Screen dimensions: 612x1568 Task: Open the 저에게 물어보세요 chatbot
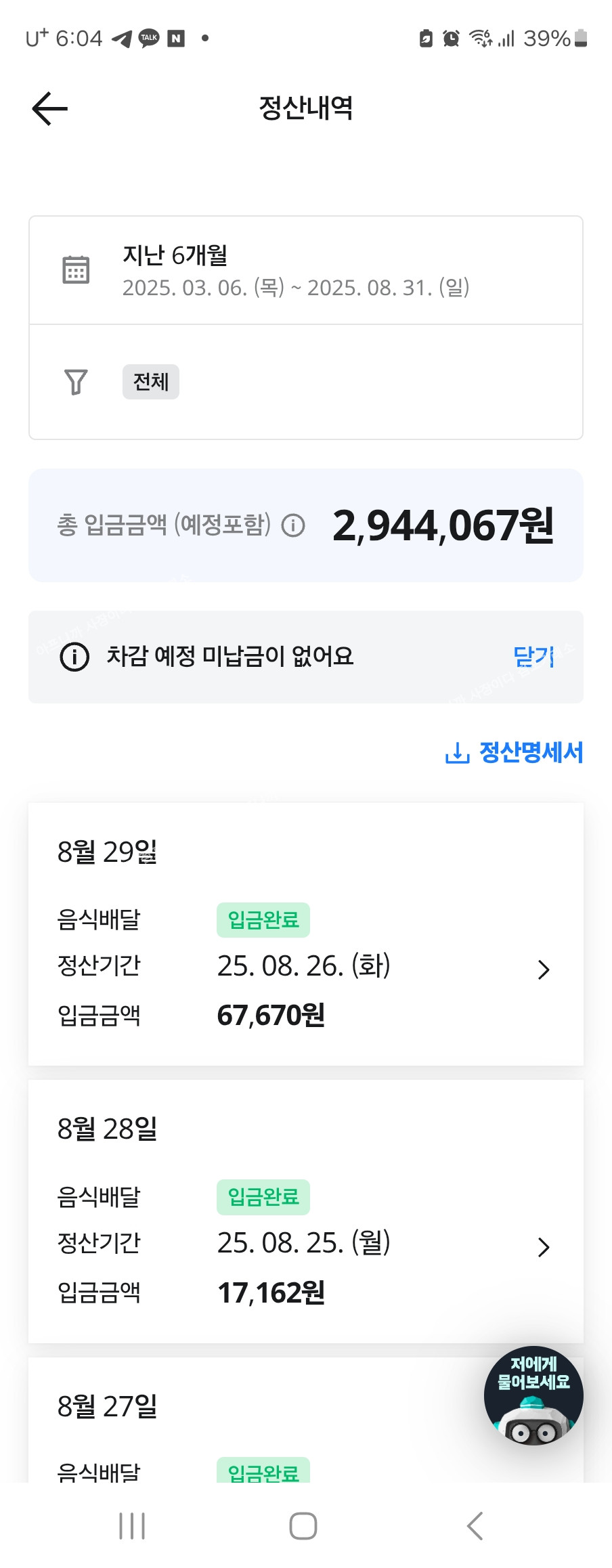pos(533,1395)
